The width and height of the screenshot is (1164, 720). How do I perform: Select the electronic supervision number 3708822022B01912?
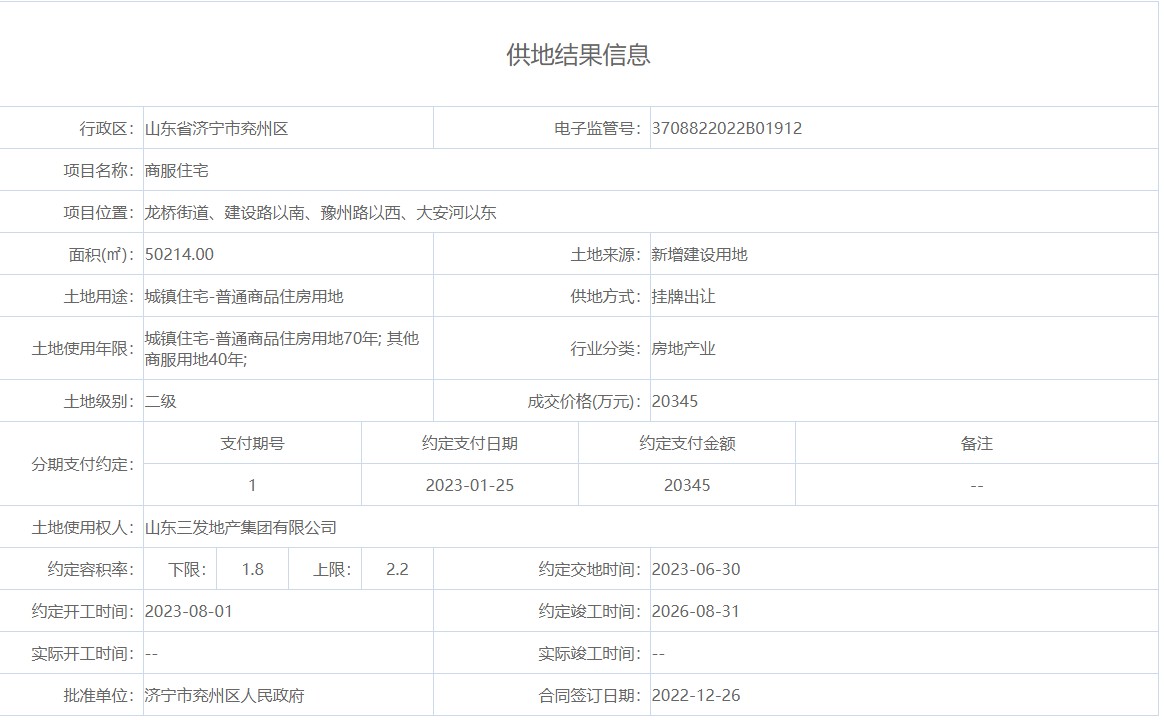click(x=726, y=129)
